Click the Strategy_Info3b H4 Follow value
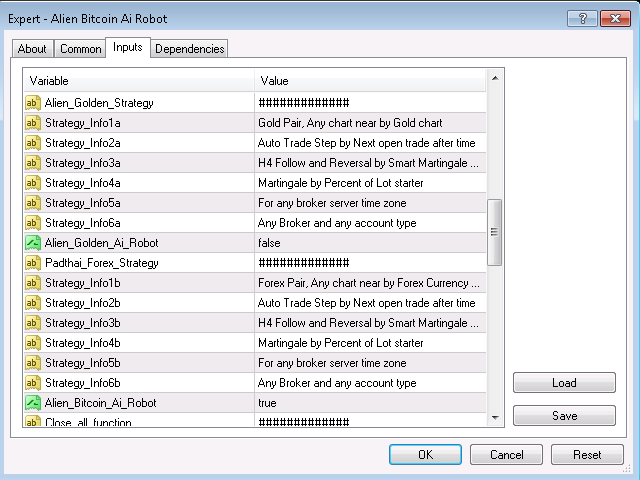The image size is (640, 480). point(368,323)
